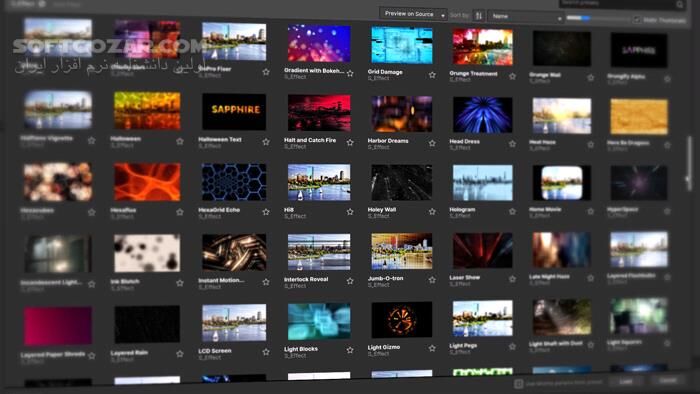Select the Hi8 thumbnail
This screenshot has width=700, height=394.
coord(319,182)
